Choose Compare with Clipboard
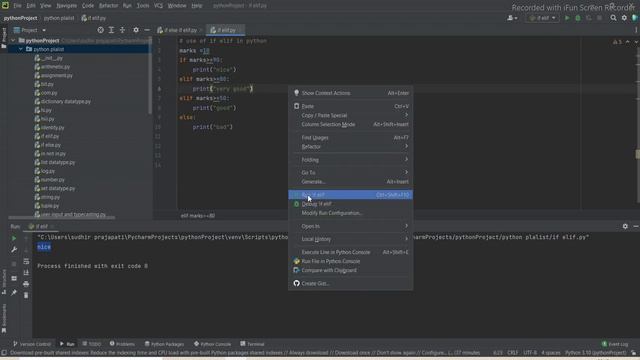Viewport: 640px width, 360px height. click(x=351, y=270)
